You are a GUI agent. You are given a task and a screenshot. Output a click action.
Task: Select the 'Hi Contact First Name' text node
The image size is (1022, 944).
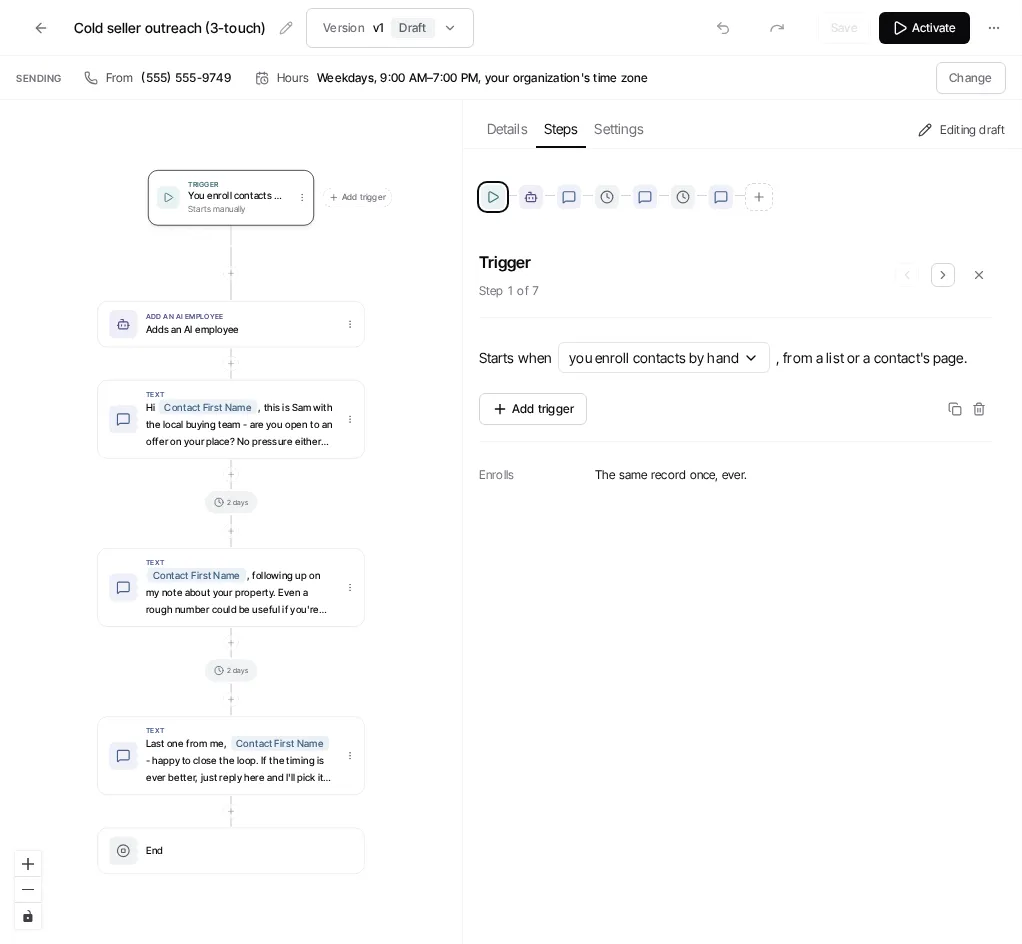231,419
